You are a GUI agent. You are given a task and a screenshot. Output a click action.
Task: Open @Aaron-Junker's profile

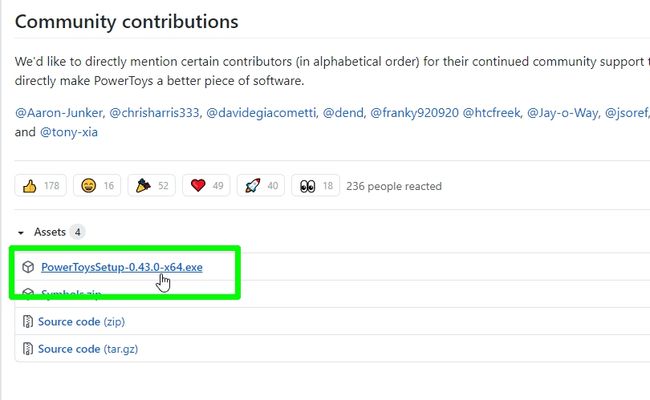56,110
